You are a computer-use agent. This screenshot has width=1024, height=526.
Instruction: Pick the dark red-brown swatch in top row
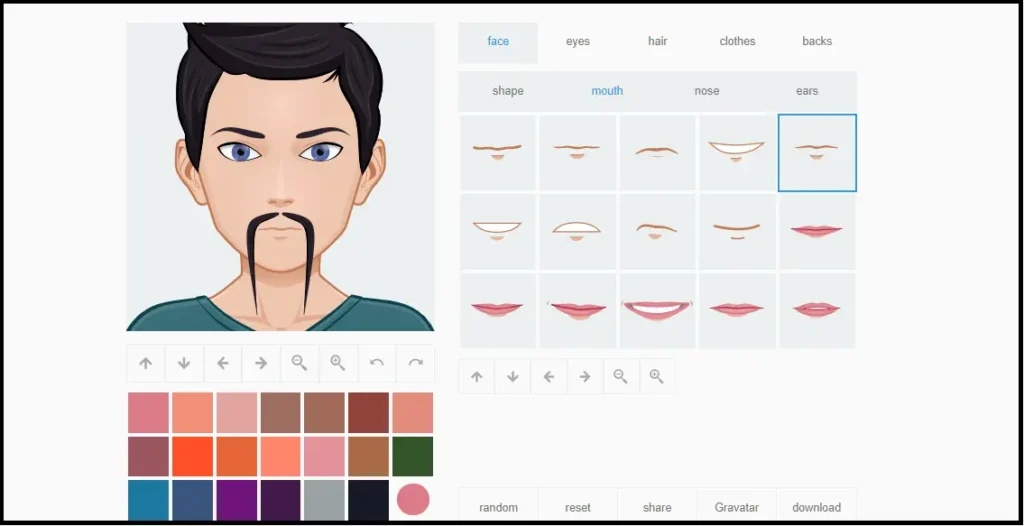click(368, 412)
